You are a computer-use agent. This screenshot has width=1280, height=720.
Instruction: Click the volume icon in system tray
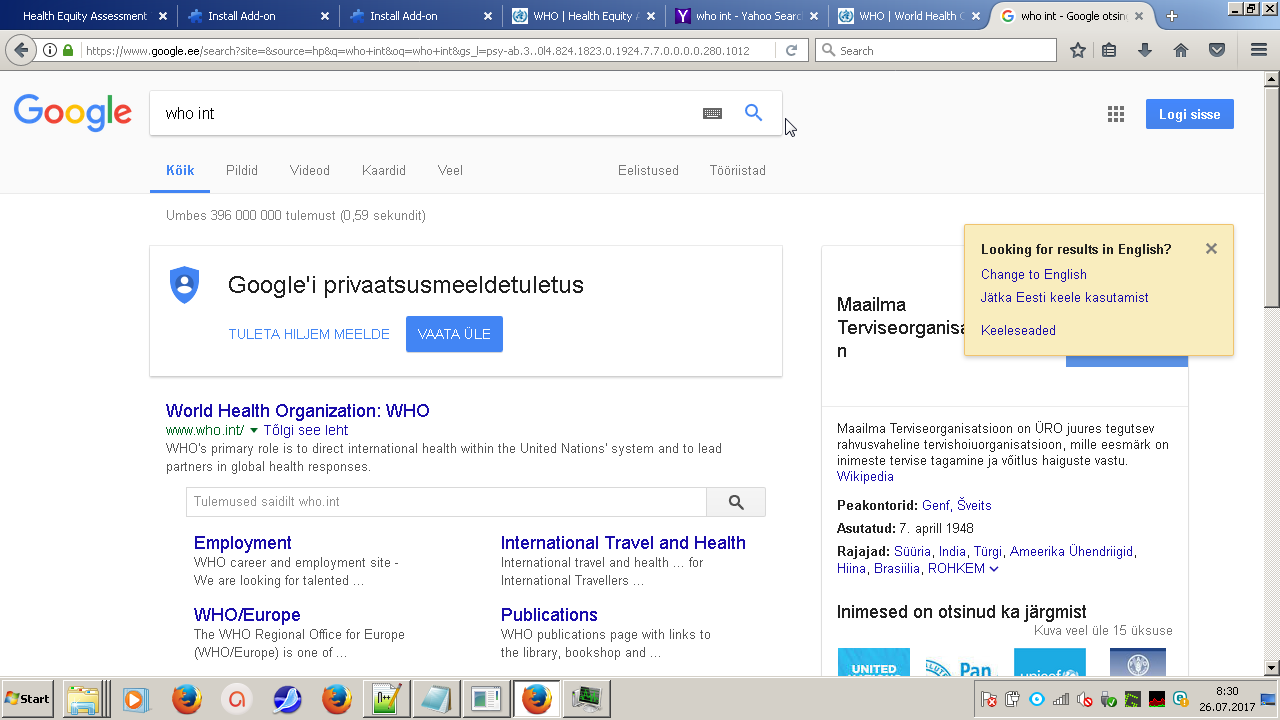click(x=1084, y=699)
